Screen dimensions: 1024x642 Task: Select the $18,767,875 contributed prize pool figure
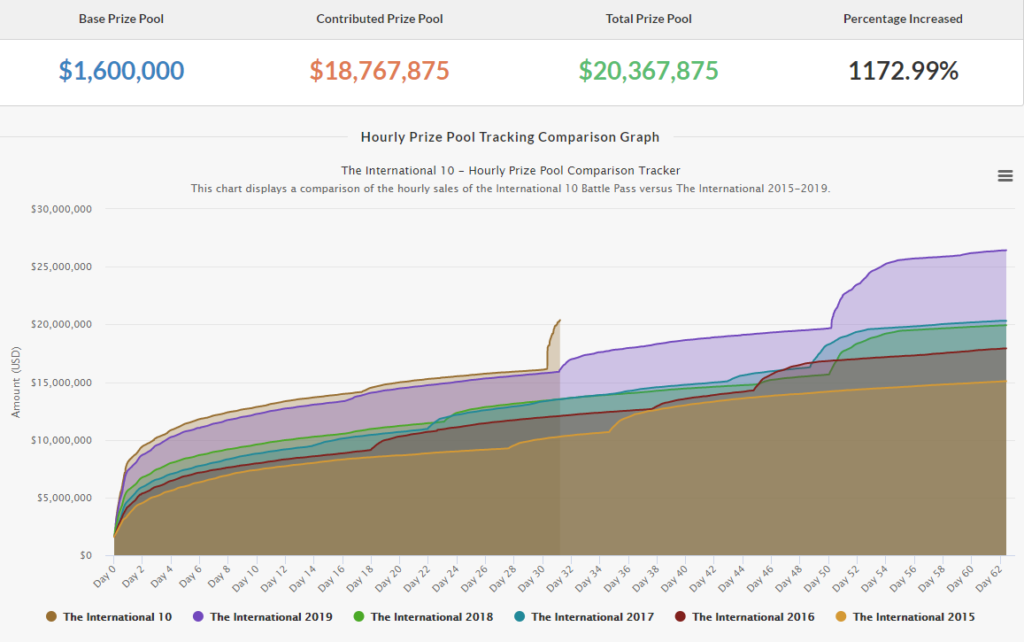tap(379, 71)
